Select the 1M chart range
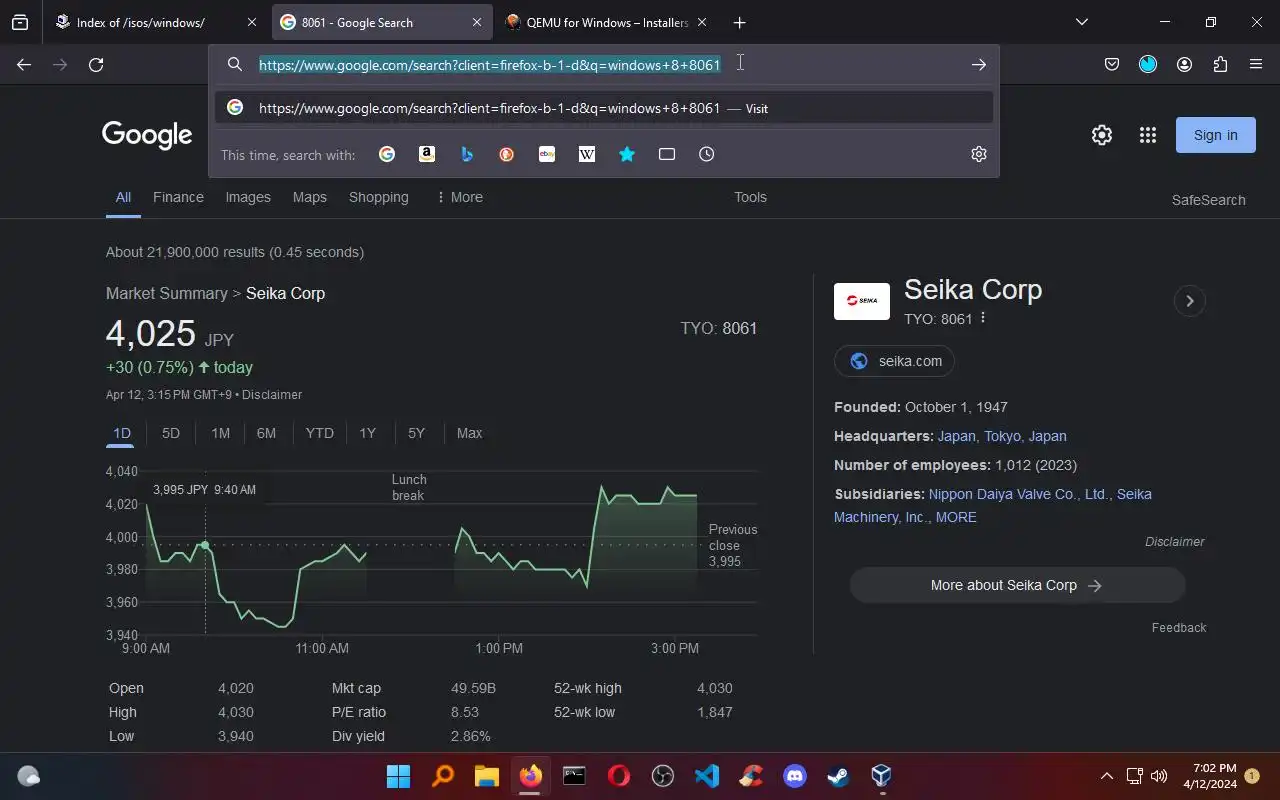 pyautogui.click(x=220, y=433)
